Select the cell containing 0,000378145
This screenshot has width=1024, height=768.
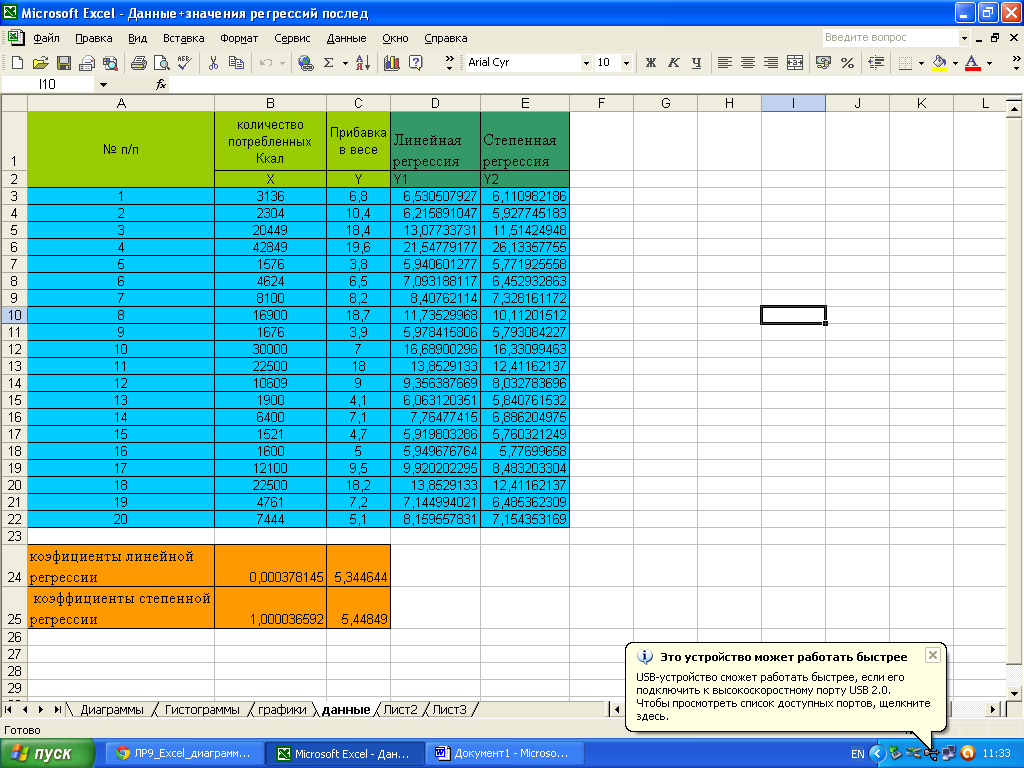point(270,566)
